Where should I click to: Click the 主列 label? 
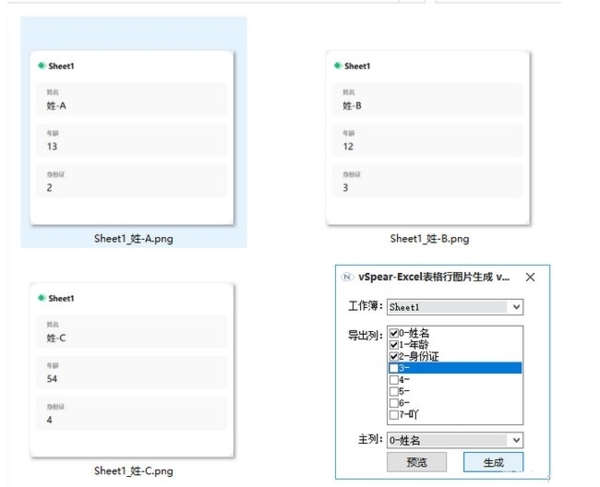tap(370, 439)
